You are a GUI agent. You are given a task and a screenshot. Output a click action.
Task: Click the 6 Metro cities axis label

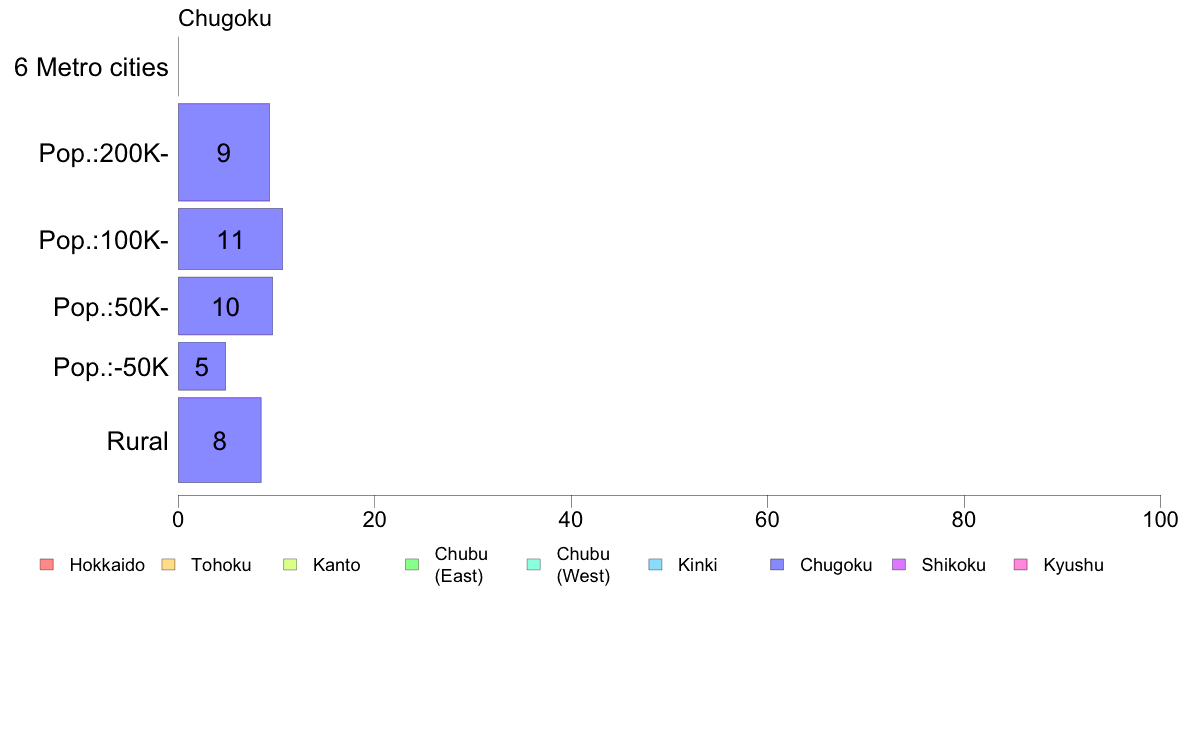pos(91,67)
